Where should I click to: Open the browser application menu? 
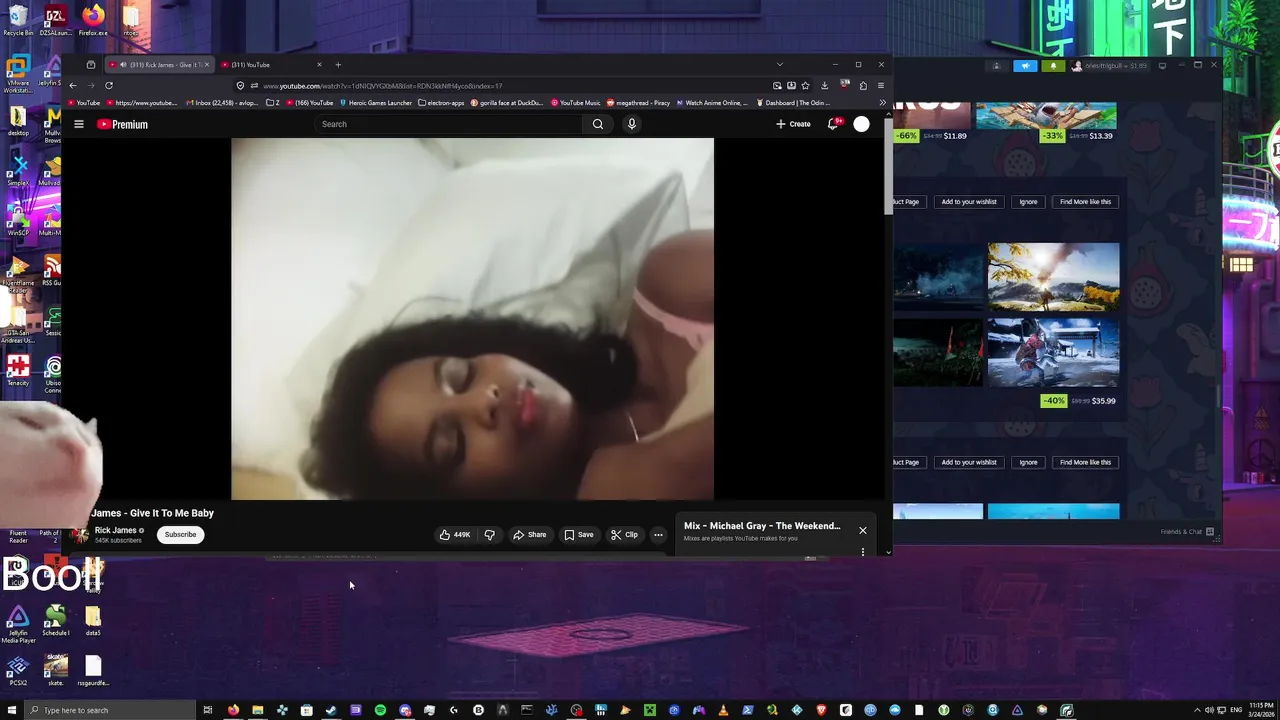pos(880,85)
